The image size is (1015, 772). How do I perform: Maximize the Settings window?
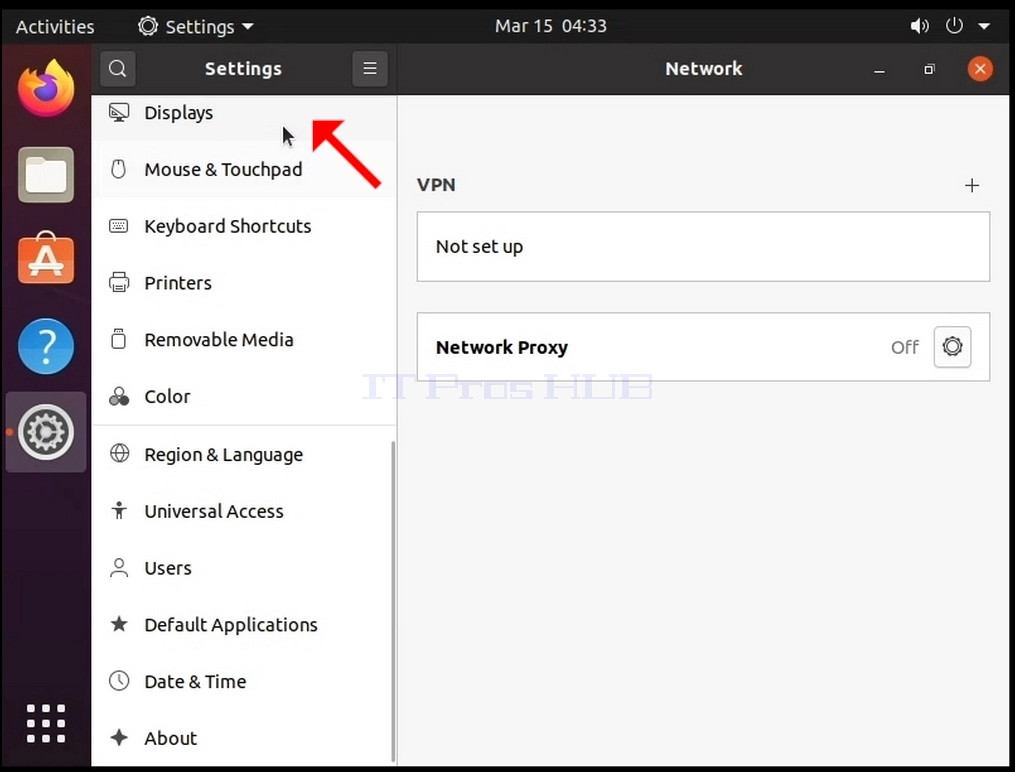click(930, 69)
